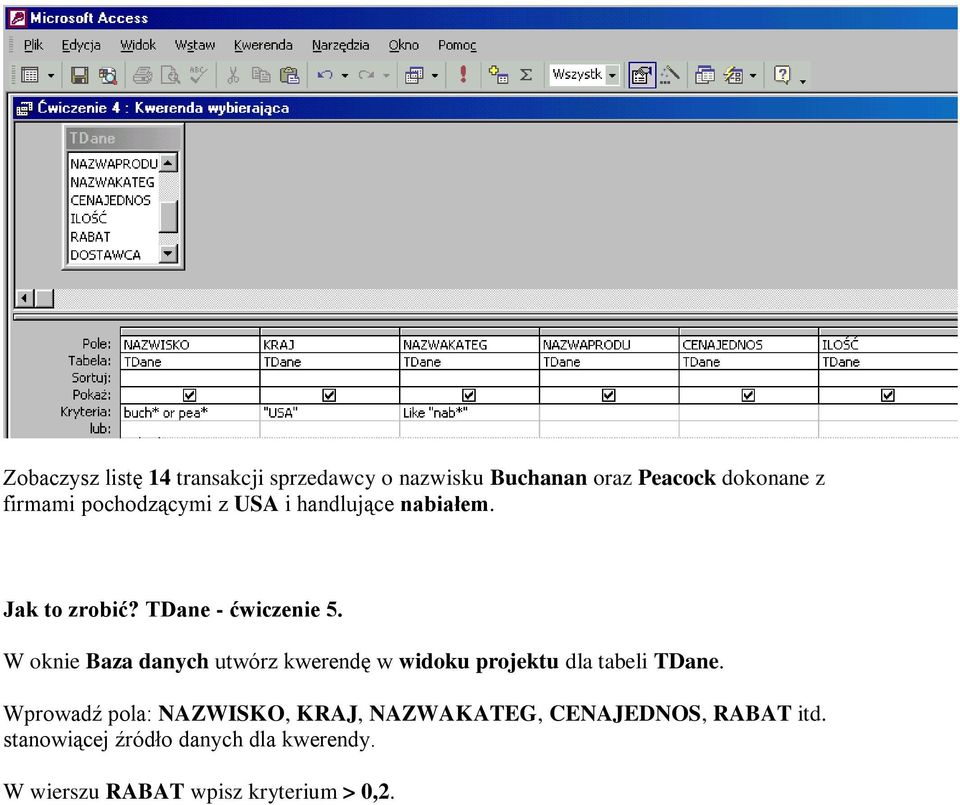Uncheck Pokaż checkbox for ILOŚĆ column
The height and width of the screenshot is (805, 960).
888,395
